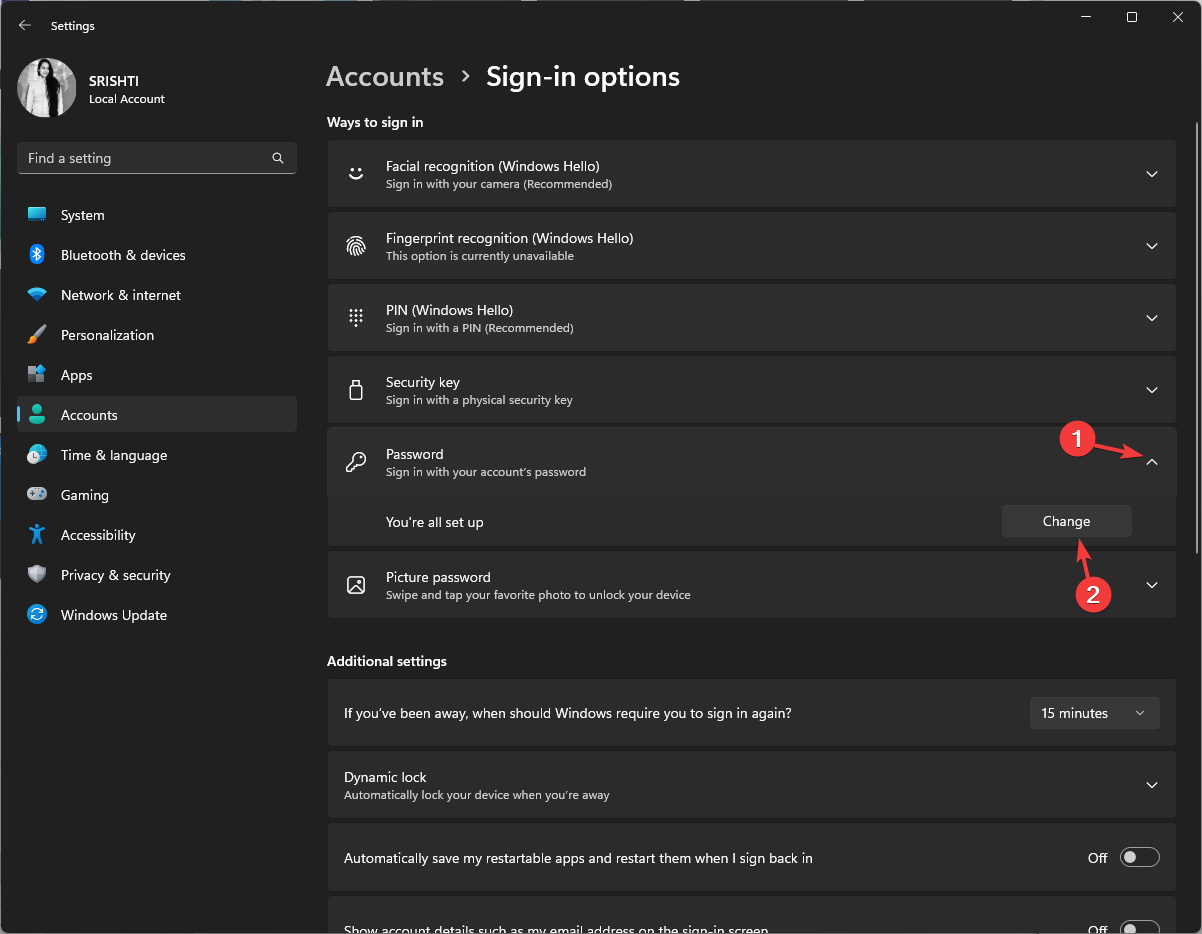Go to Bluetooth & devices

click(157, 255)
